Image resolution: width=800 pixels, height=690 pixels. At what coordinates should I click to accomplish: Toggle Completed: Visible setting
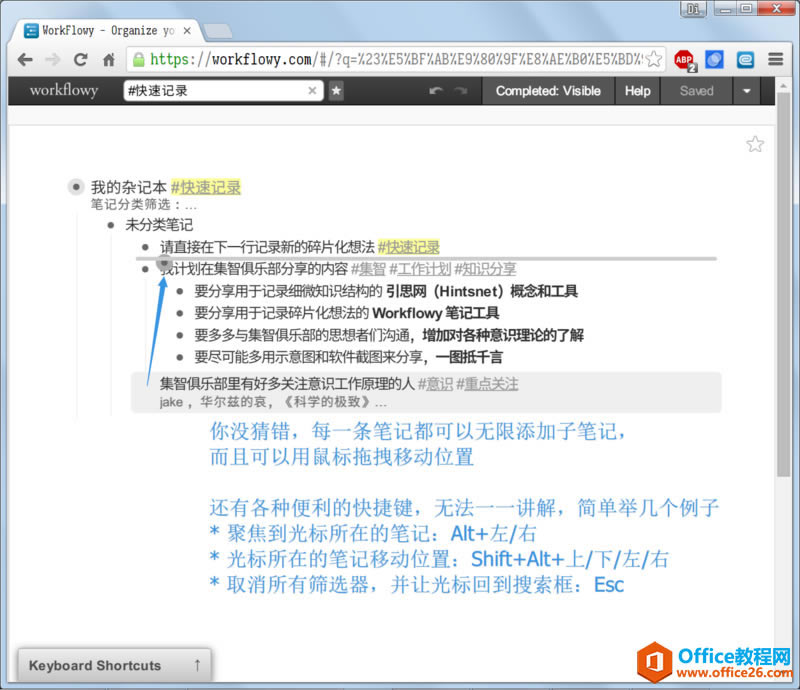pos(548,91)
